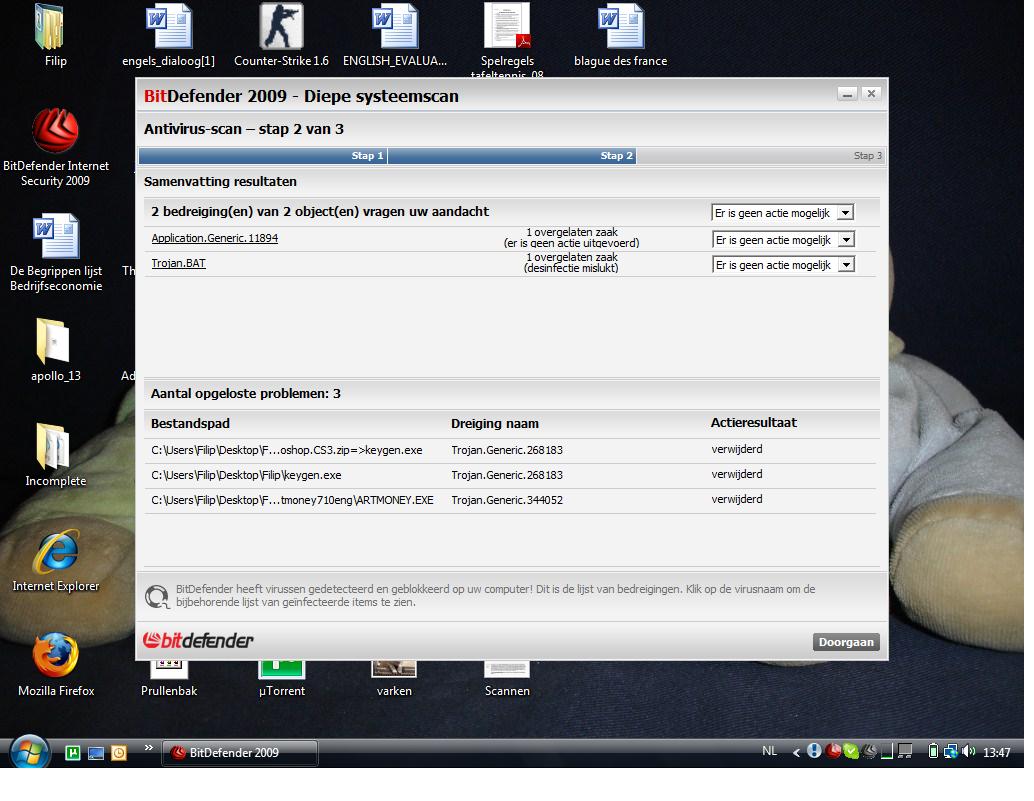Screen dimensions: 1034x801
Task: Open the volume speaker tray icon
Action: (x=968, y=751)
